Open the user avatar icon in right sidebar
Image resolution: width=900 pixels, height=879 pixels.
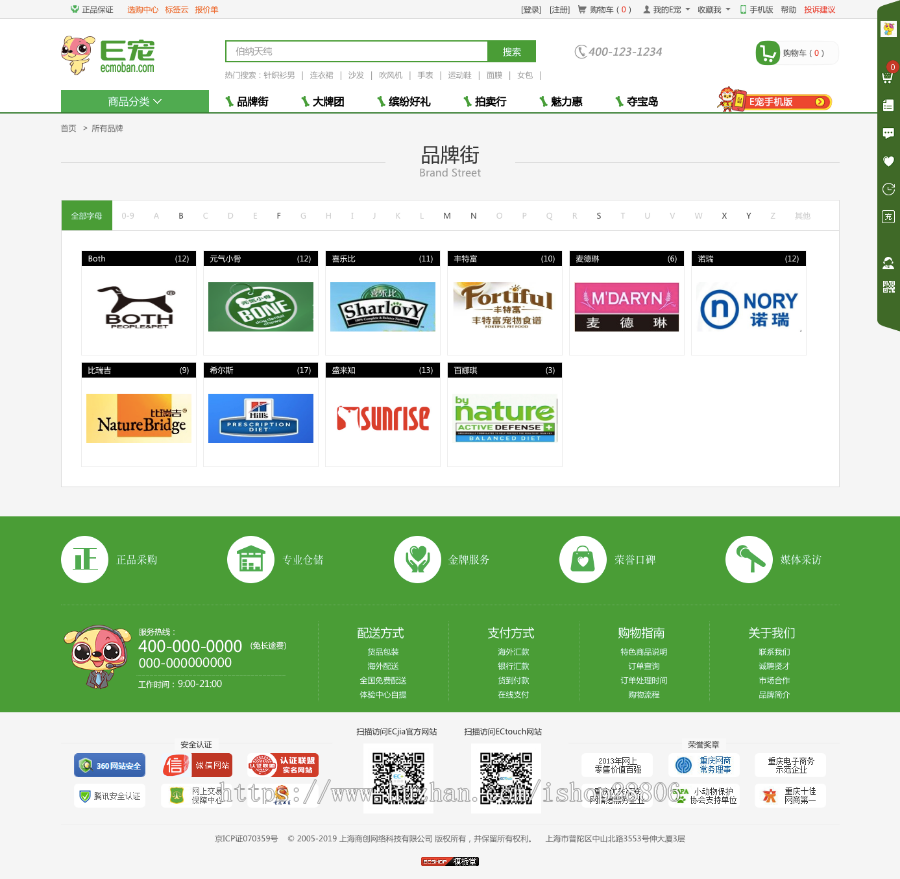(x=889, y=29)
